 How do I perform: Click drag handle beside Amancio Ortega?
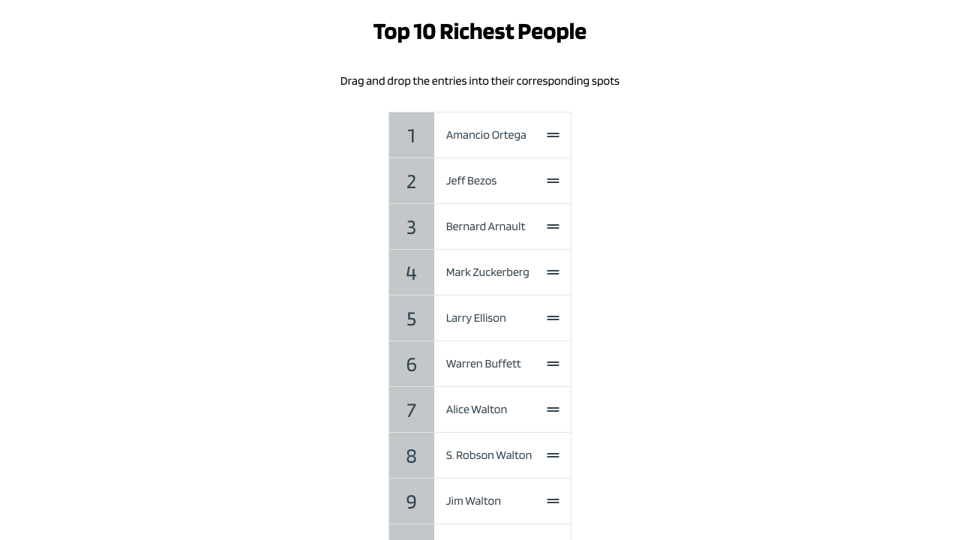click(553, 135)
